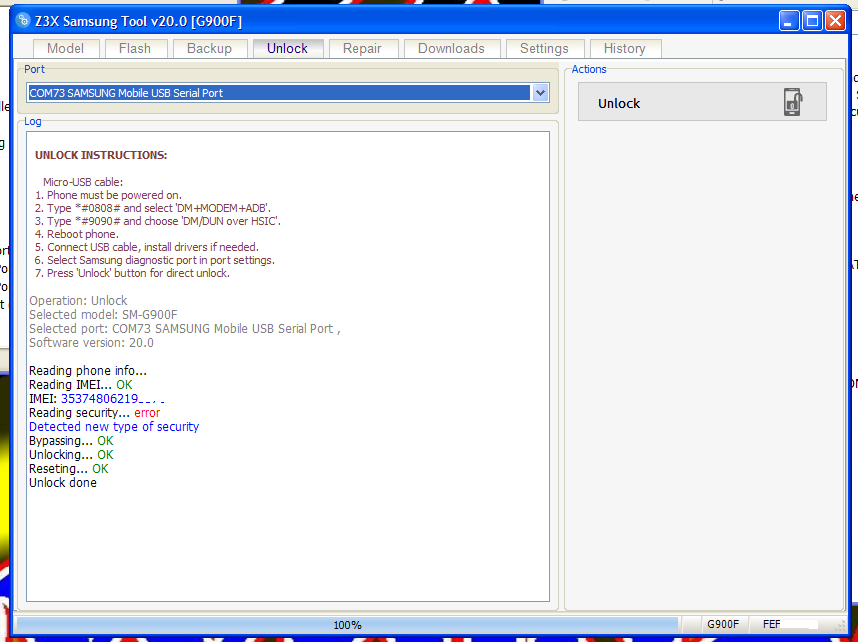Click the 'Unlock done' line in the log
Screen dimensions: 858x642
[63, 482]
